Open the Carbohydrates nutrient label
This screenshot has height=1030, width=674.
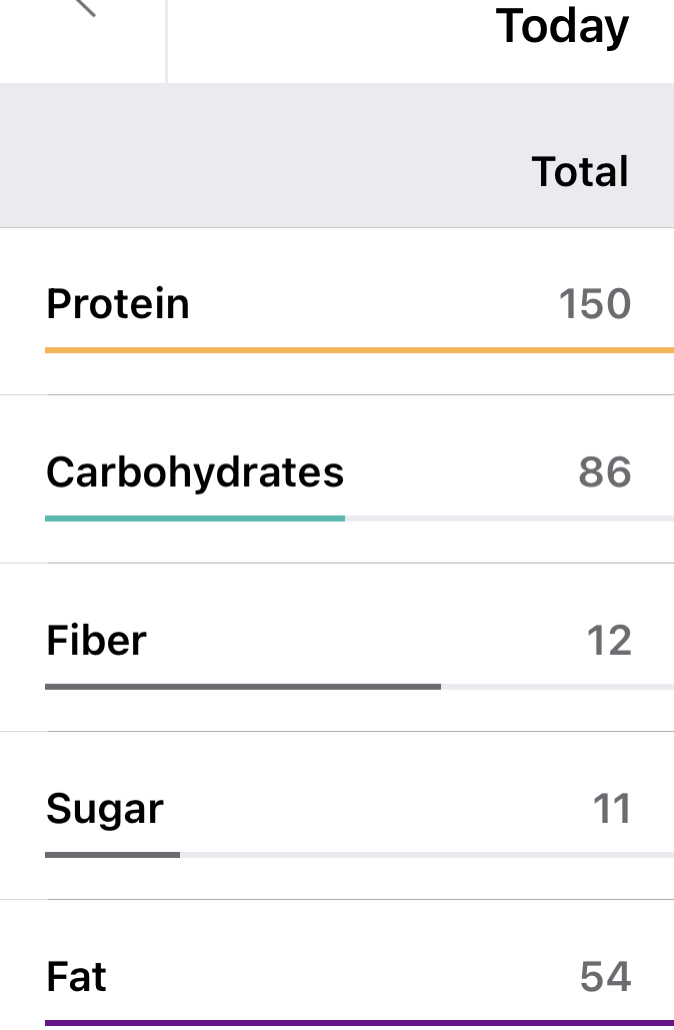(x=195, y=472)
